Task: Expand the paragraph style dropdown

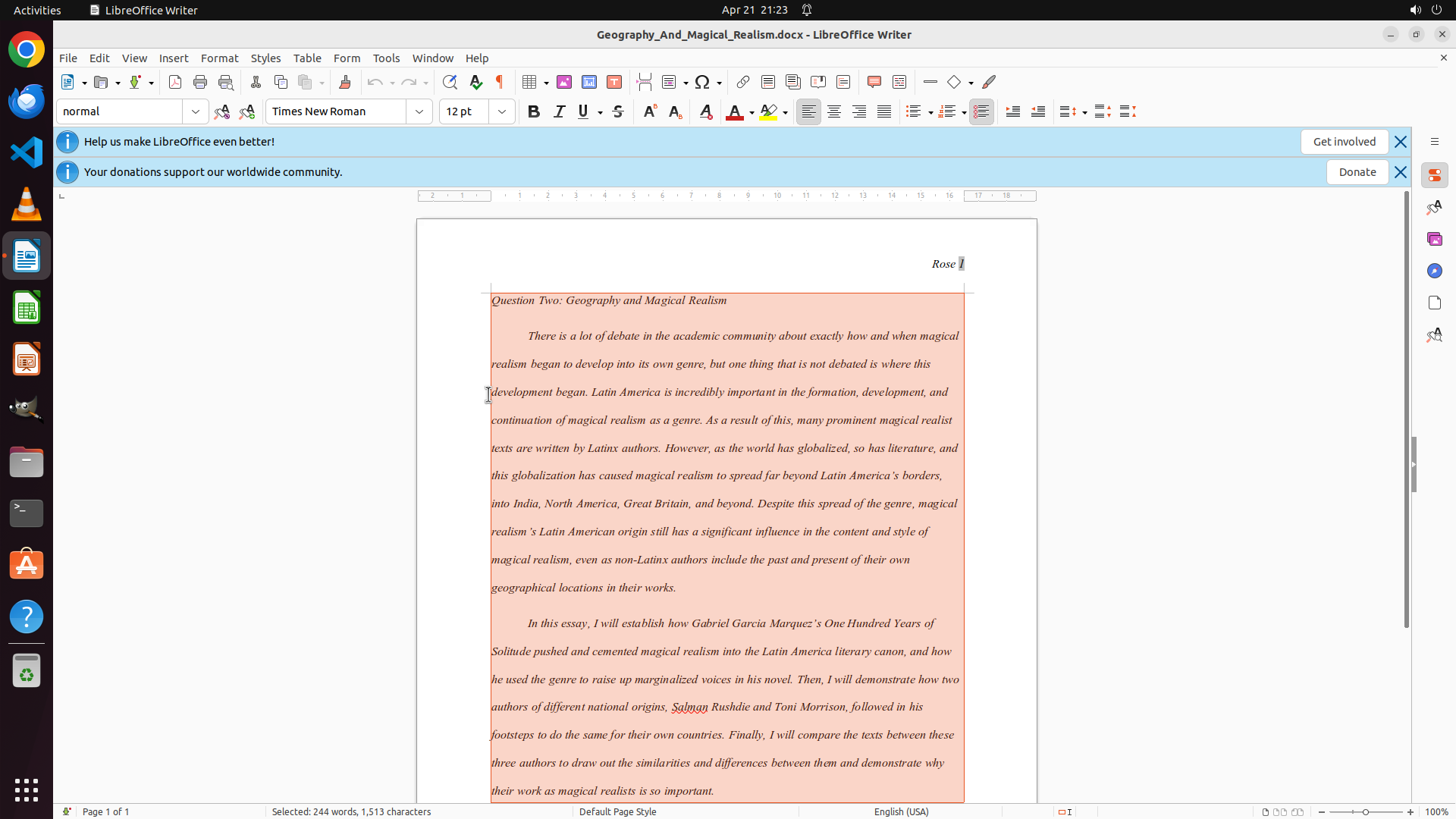Action: (x=196, y=111)
